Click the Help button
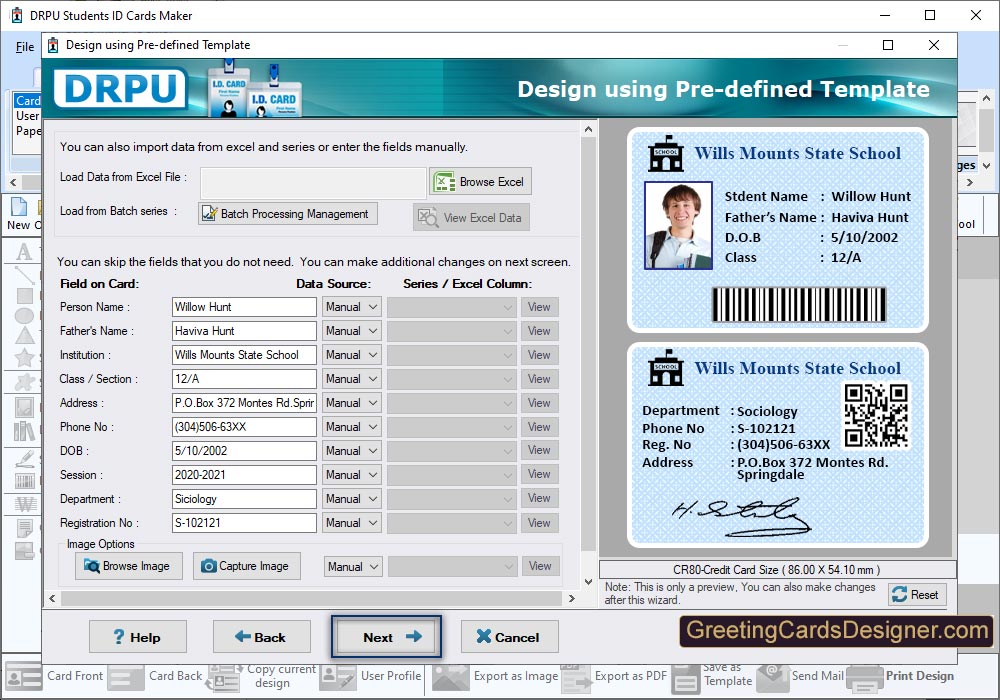The height and width of the screenshot is (700, 1000). pos(138,637)
